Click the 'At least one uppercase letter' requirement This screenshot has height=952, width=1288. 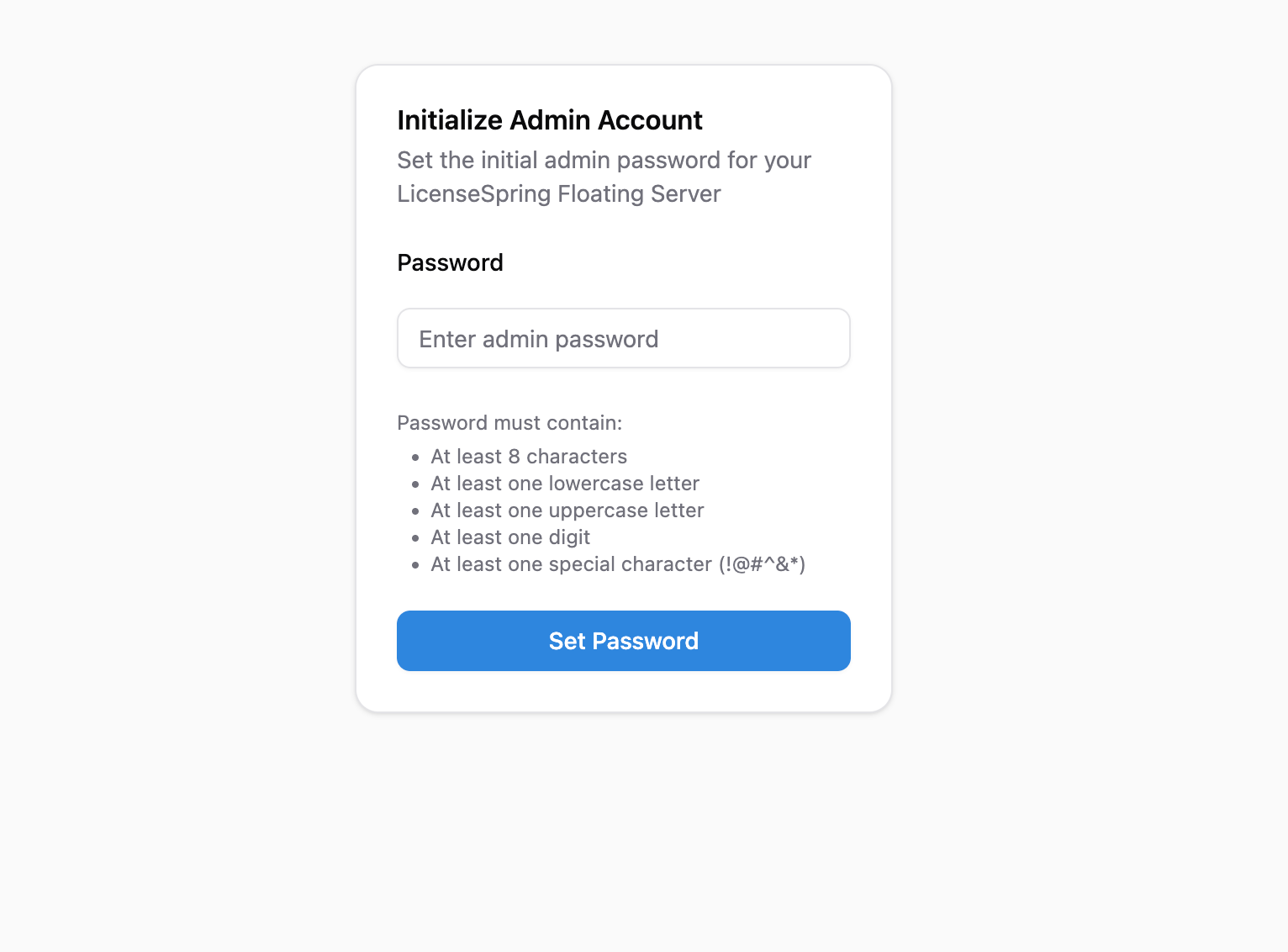click(567, 510)
